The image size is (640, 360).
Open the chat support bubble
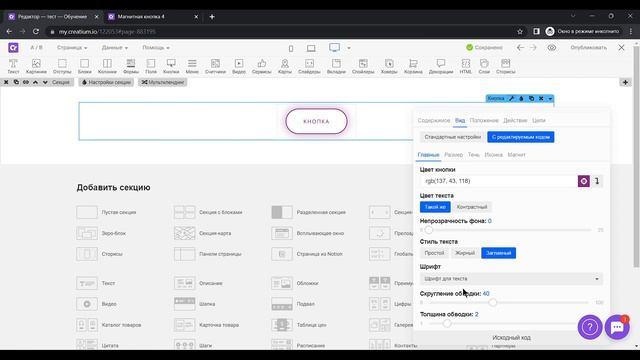click(x=617, y=327)
